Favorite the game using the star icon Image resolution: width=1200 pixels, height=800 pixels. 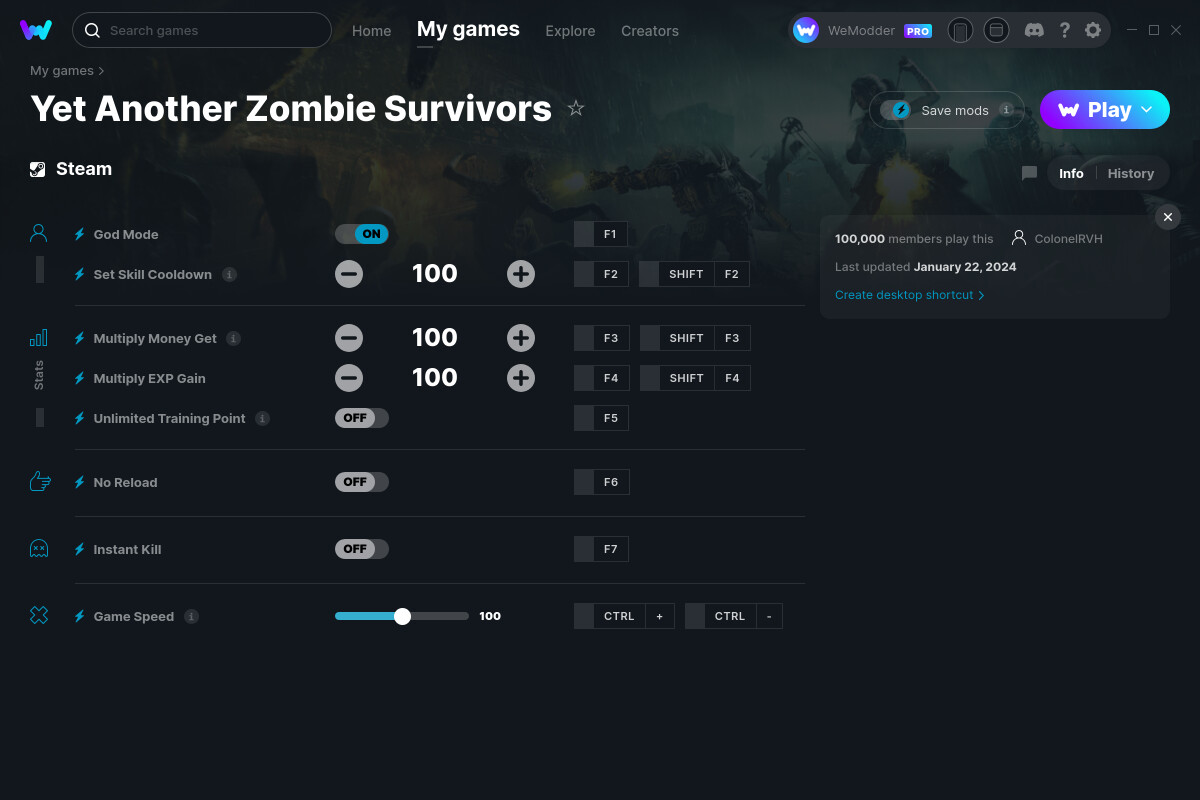click(x=576, y=108)
